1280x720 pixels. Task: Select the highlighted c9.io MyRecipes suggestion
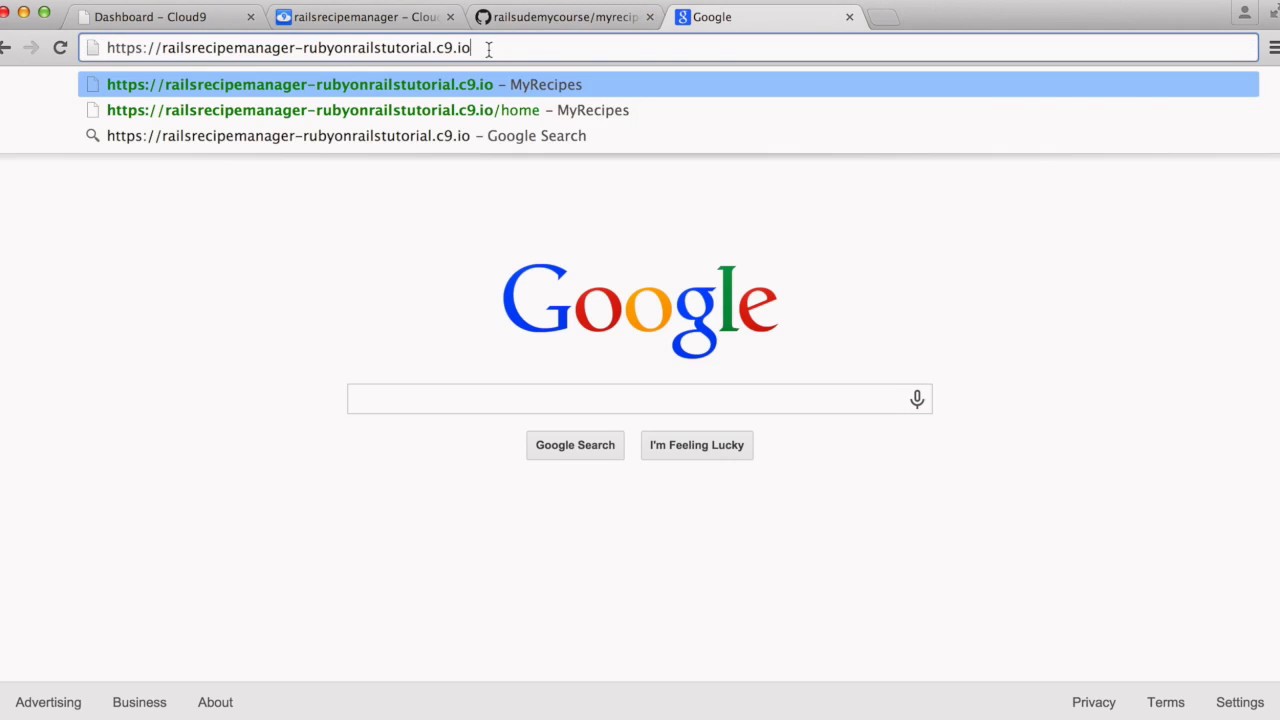[x=668, y=84]
